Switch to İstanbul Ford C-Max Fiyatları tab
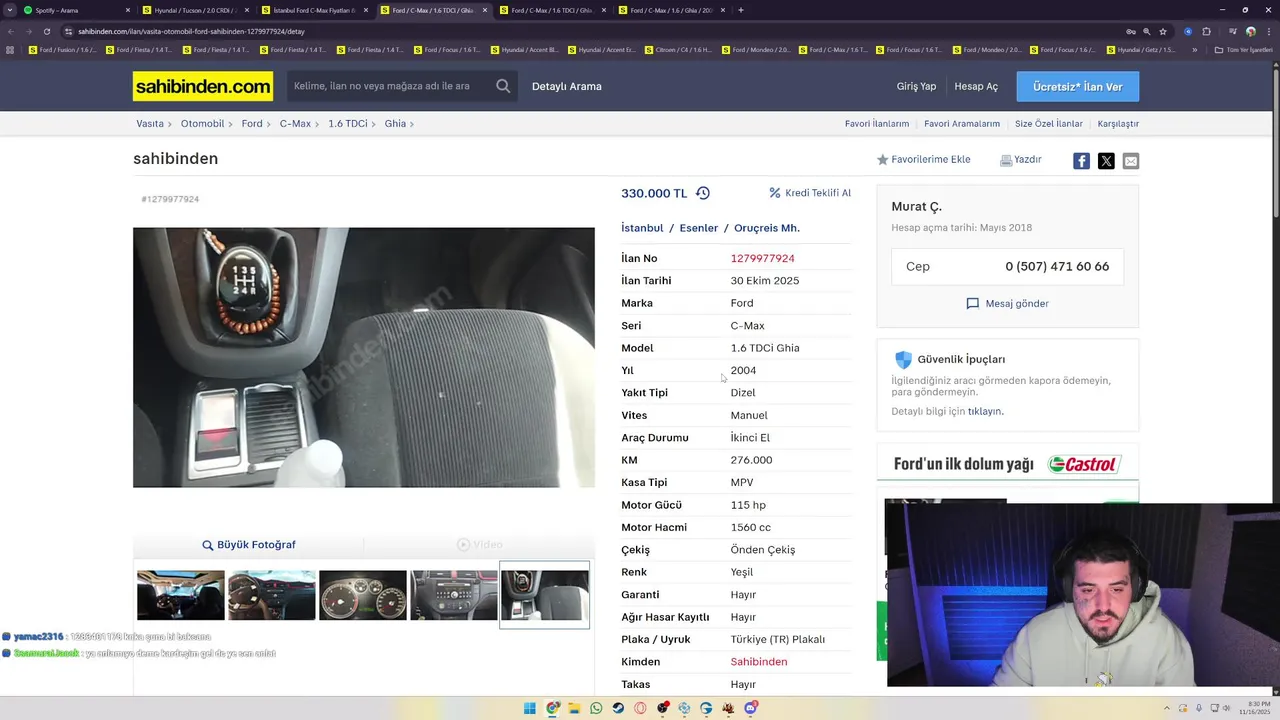This screenshot has height=720, width=1280. pyautogui.click(x=315, y=10)
